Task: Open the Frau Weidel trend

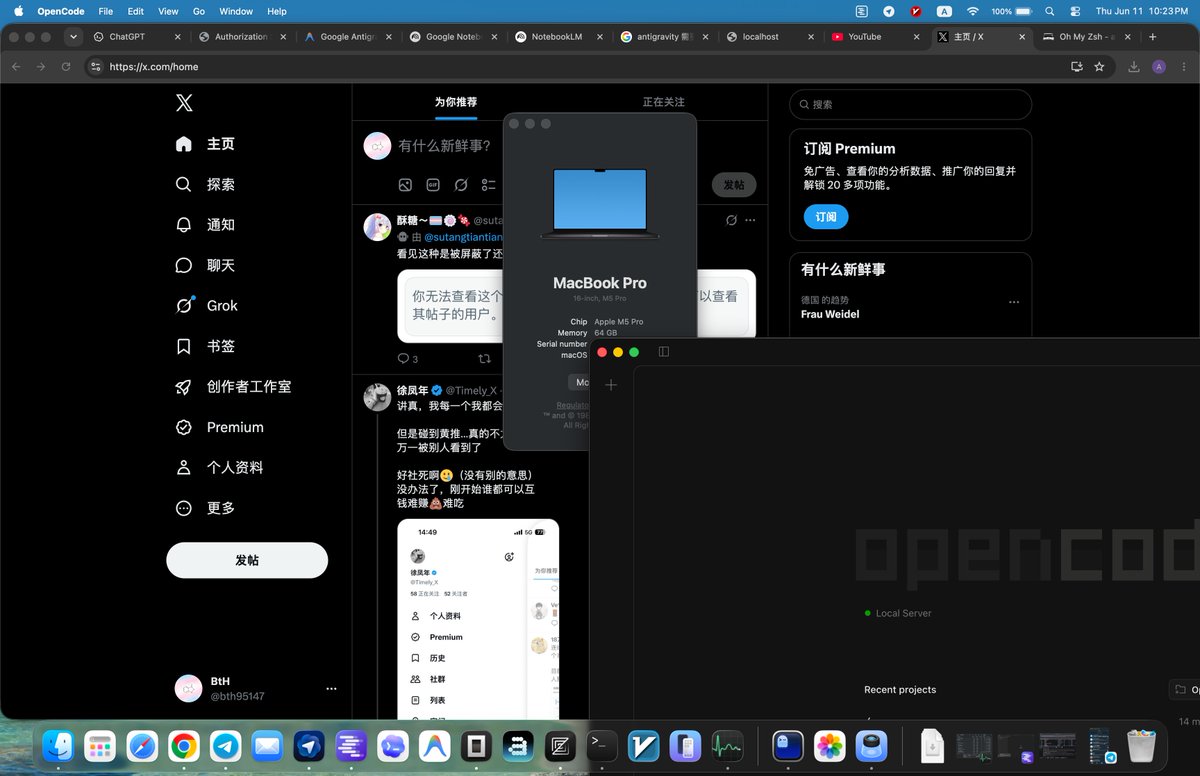Action: pyautogui.click(x=830, y=314)
